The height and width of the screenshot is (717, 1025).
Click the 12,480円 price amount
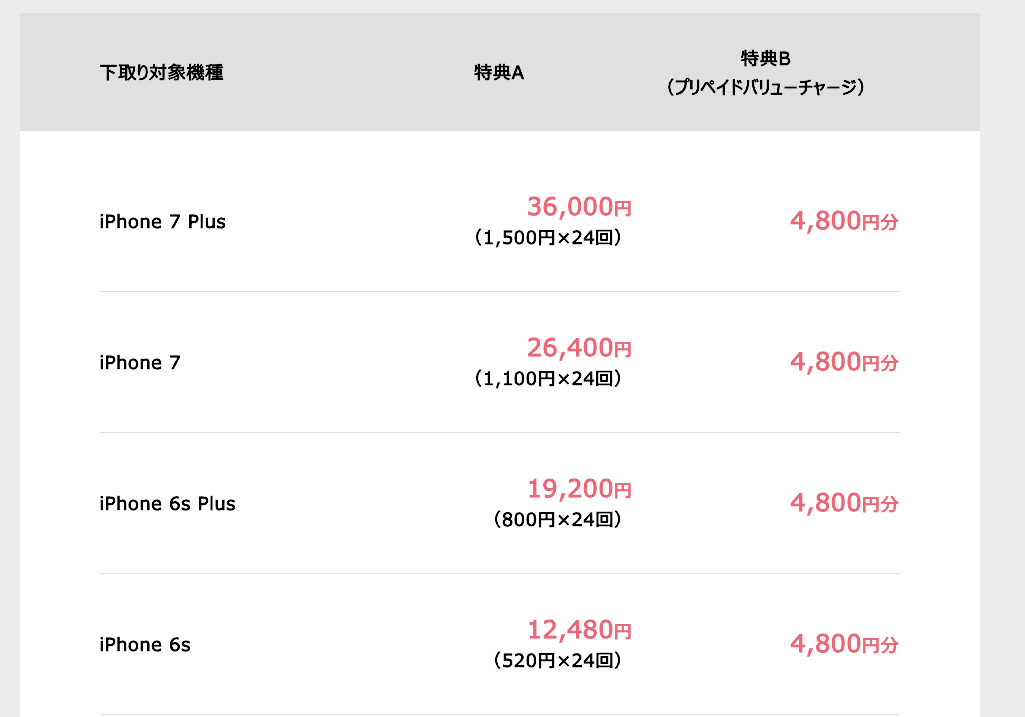click(x=579, y=630)
